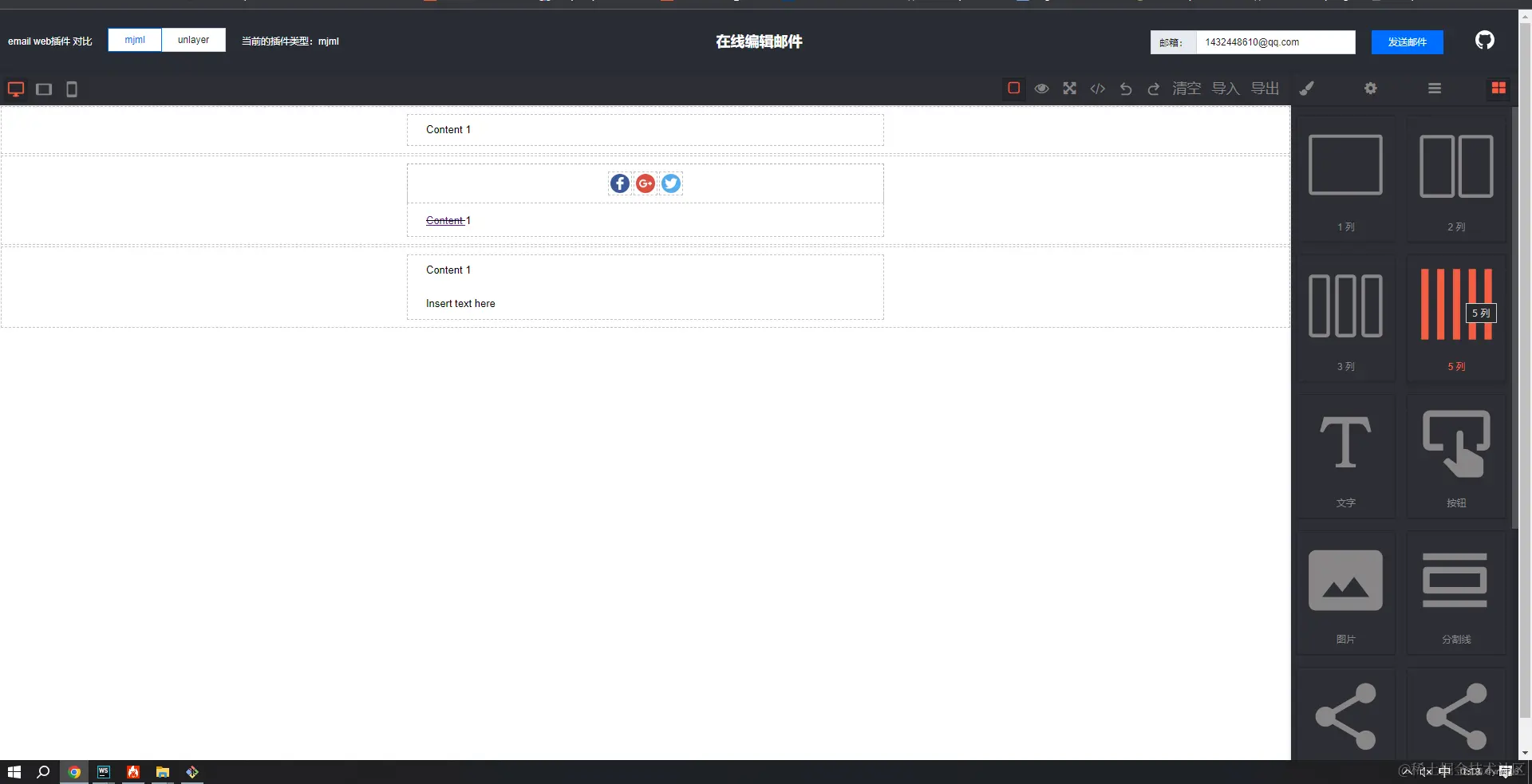Pick the 2 列 two column block
This screenshot has width=1532, height=784.
1456,179
